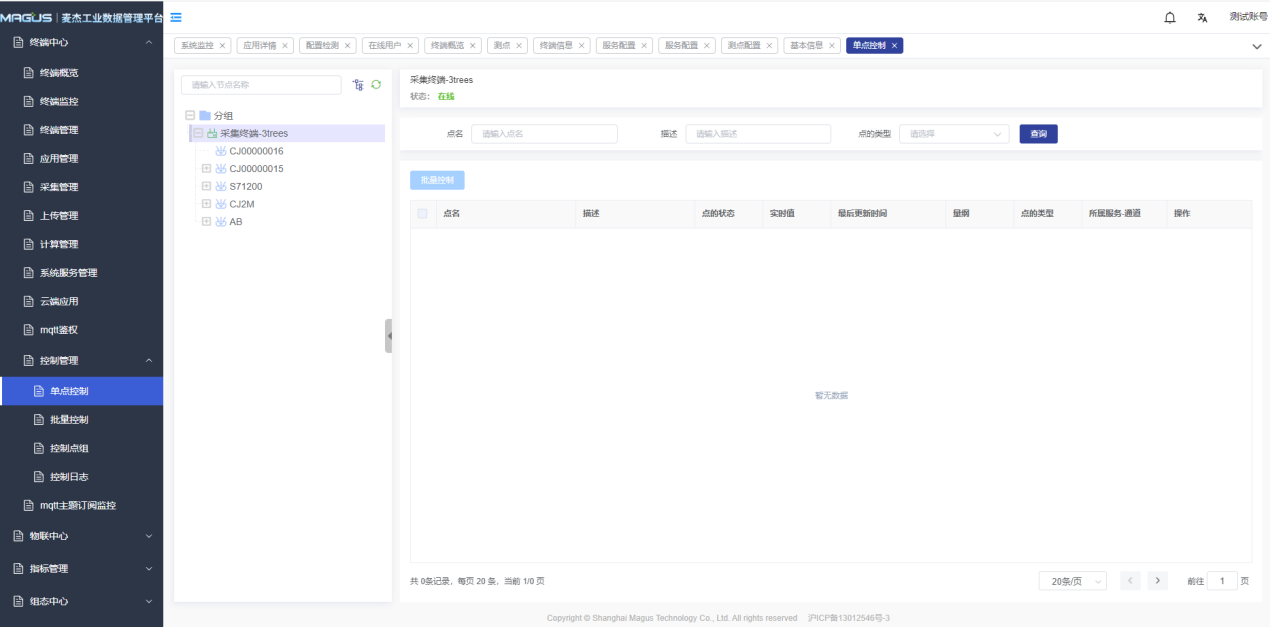Refresh the node tree with green icon
The image size is (1270, 627).
pyautogui.click(x=376, y=85)
